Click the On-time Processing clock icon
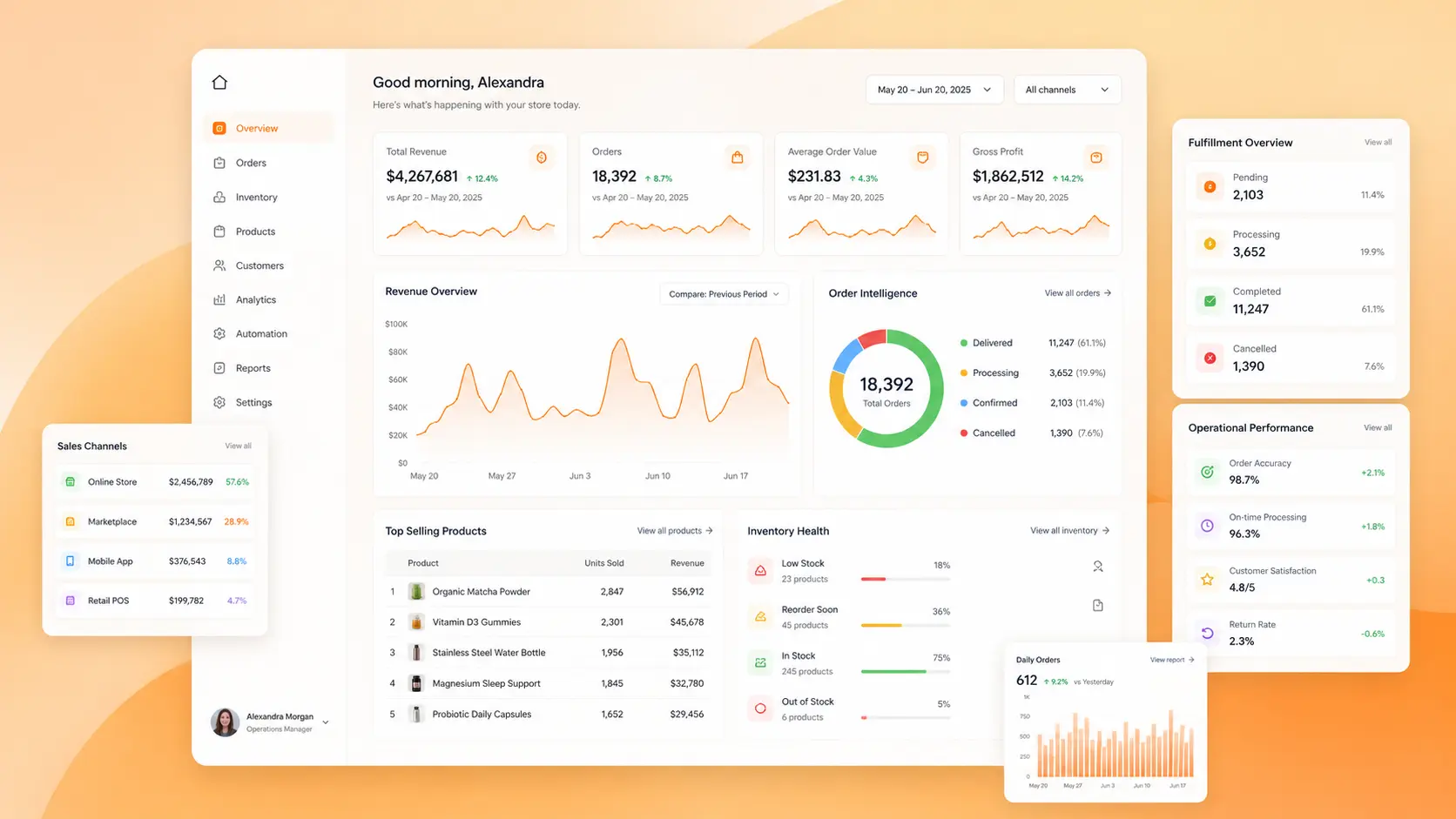The height and width of the screenshot is (819, 1456). [x=1207, y=526]
